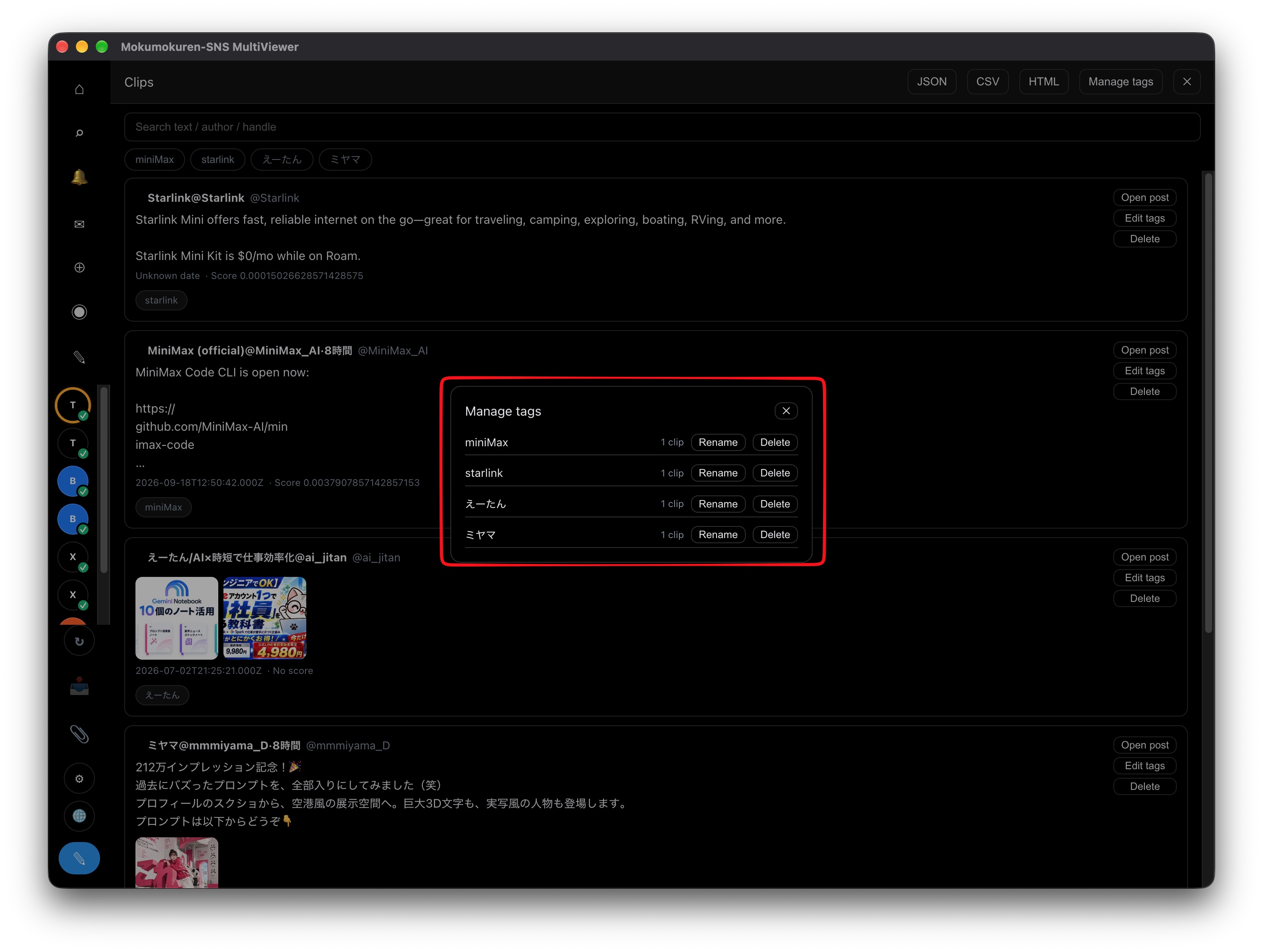Screen dimensions: 1263x952
Task: Toggle the えーたん tag filter chip
Action: (x=282, y=159)
